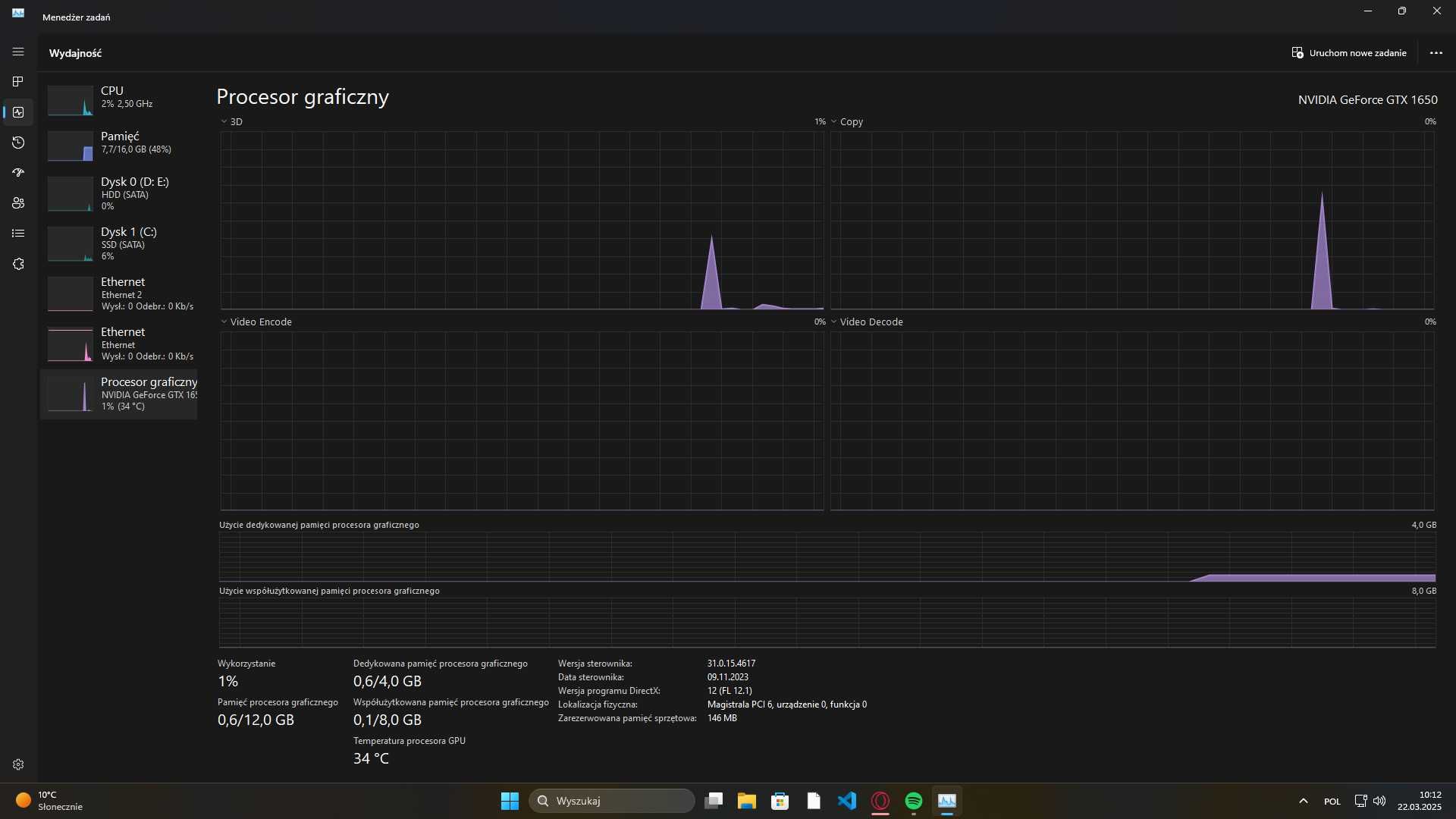Open the POL input language switcher
The image size is (1456, 819).
click(1332, 801)
